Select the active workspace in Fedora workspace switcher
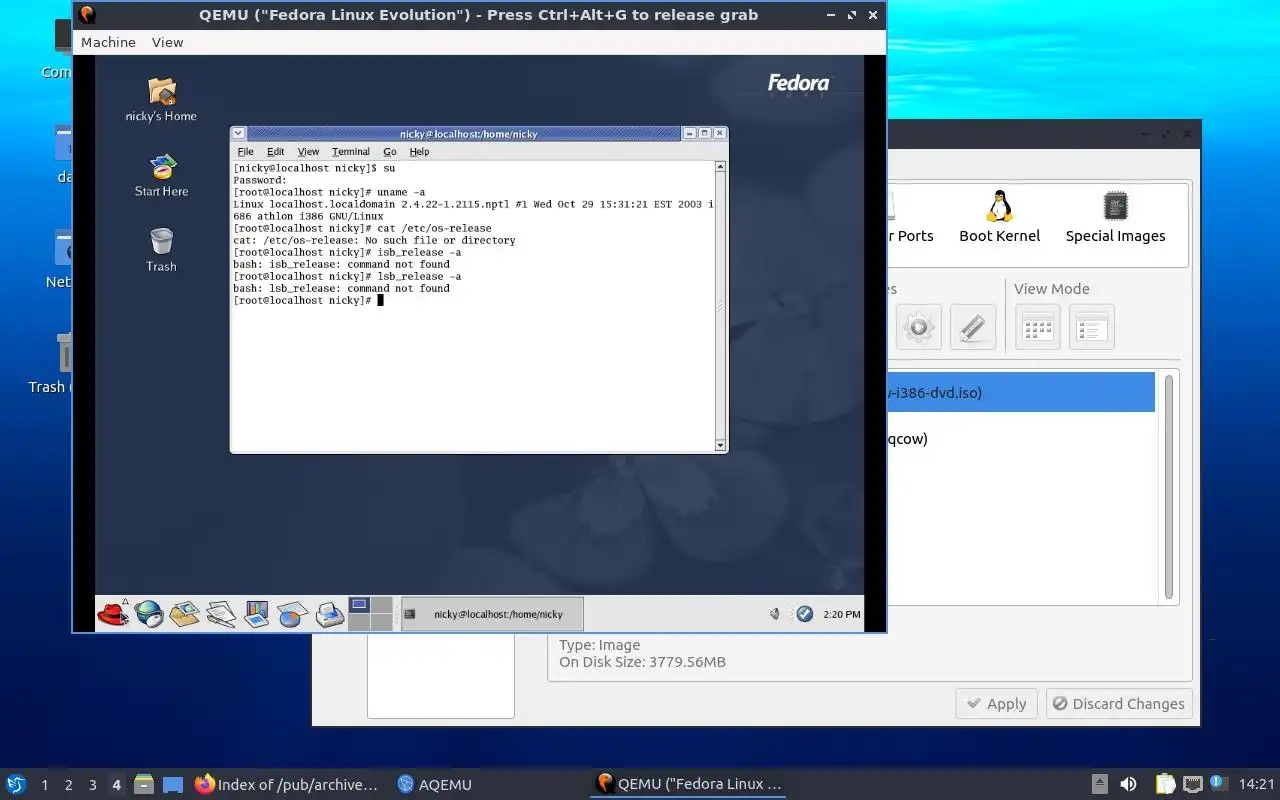 coord(358,605)
